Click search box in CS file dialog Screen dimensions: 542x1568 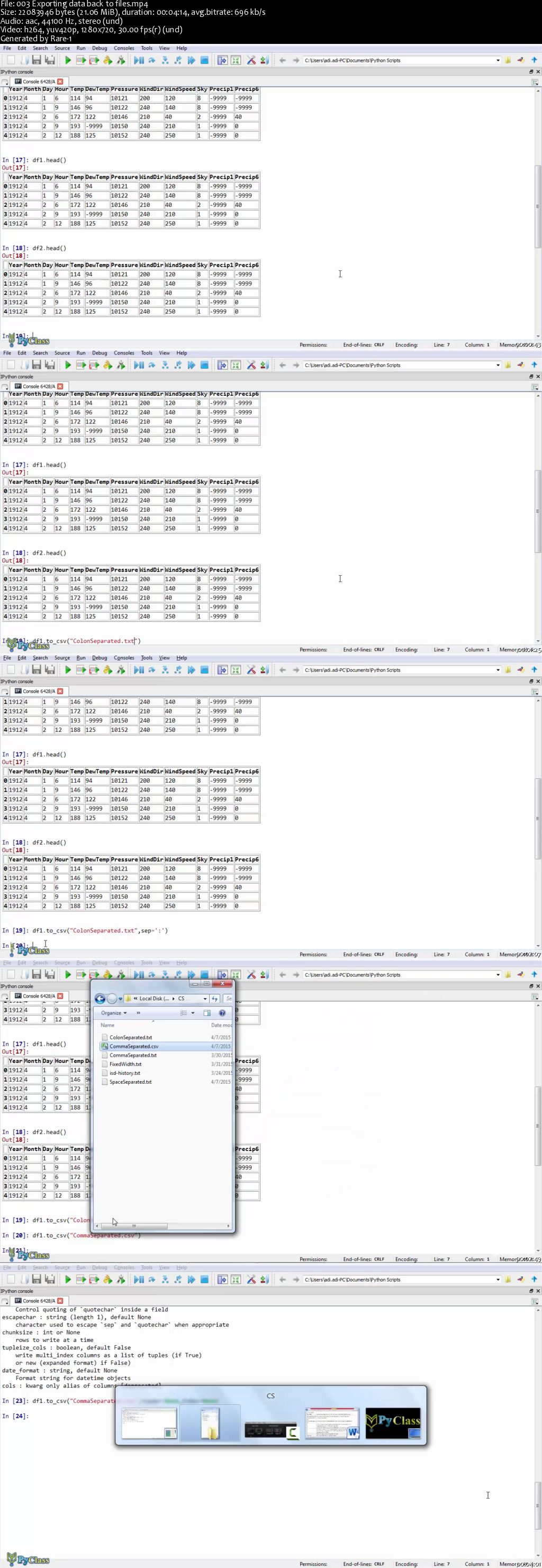pos(228,998)
